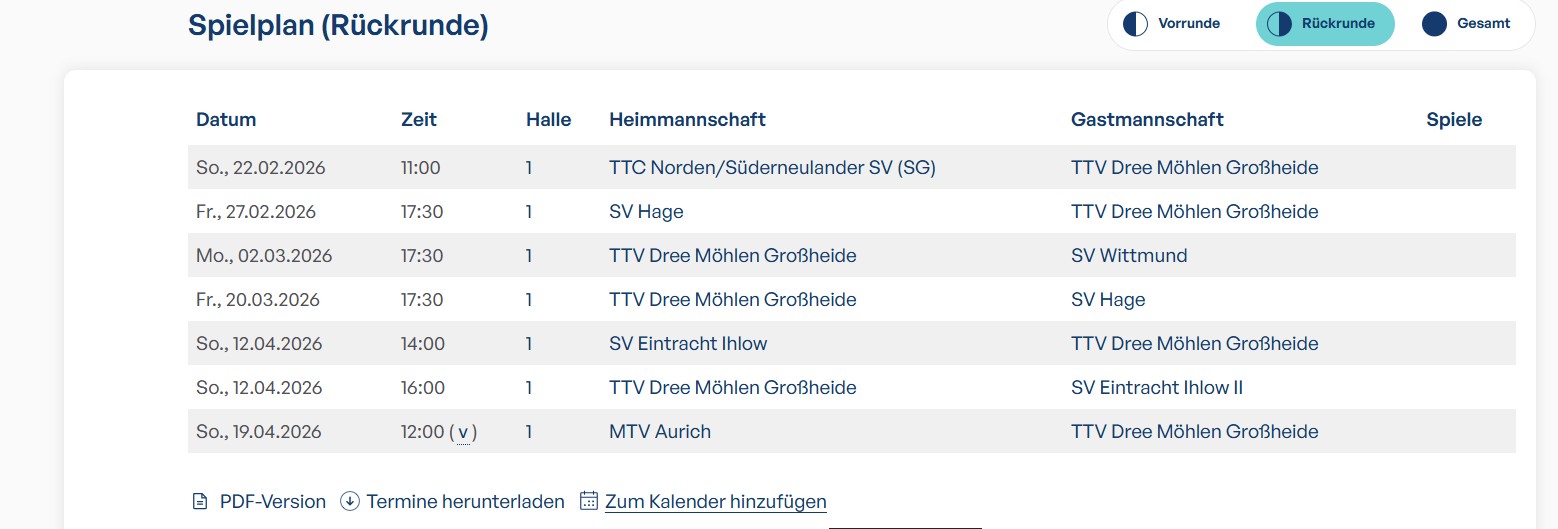Click the SV Eintracht Ihlow II entry
Image resolution: width=1558 pixels, height=529 pixels.
pos(1157,388)
